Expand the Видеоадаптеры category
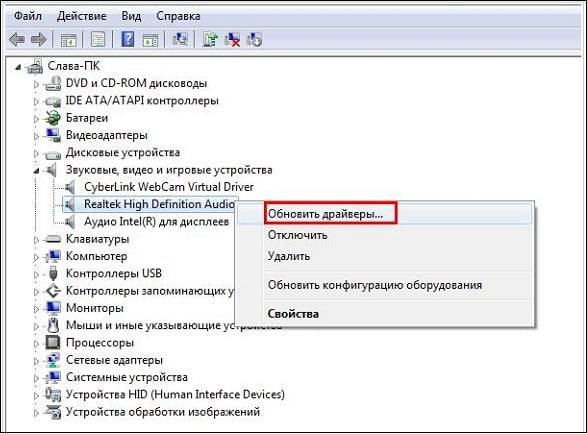 coord(36,136)
